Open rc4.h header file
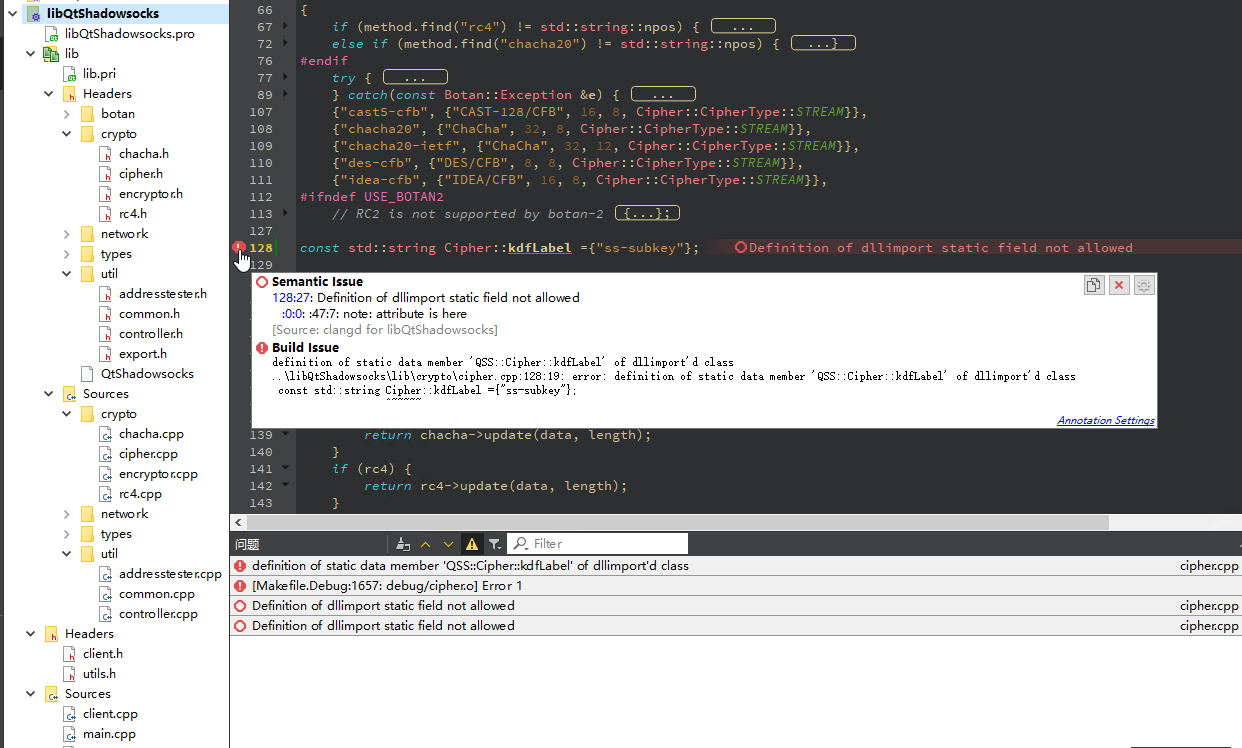 (x=132, y=214)
